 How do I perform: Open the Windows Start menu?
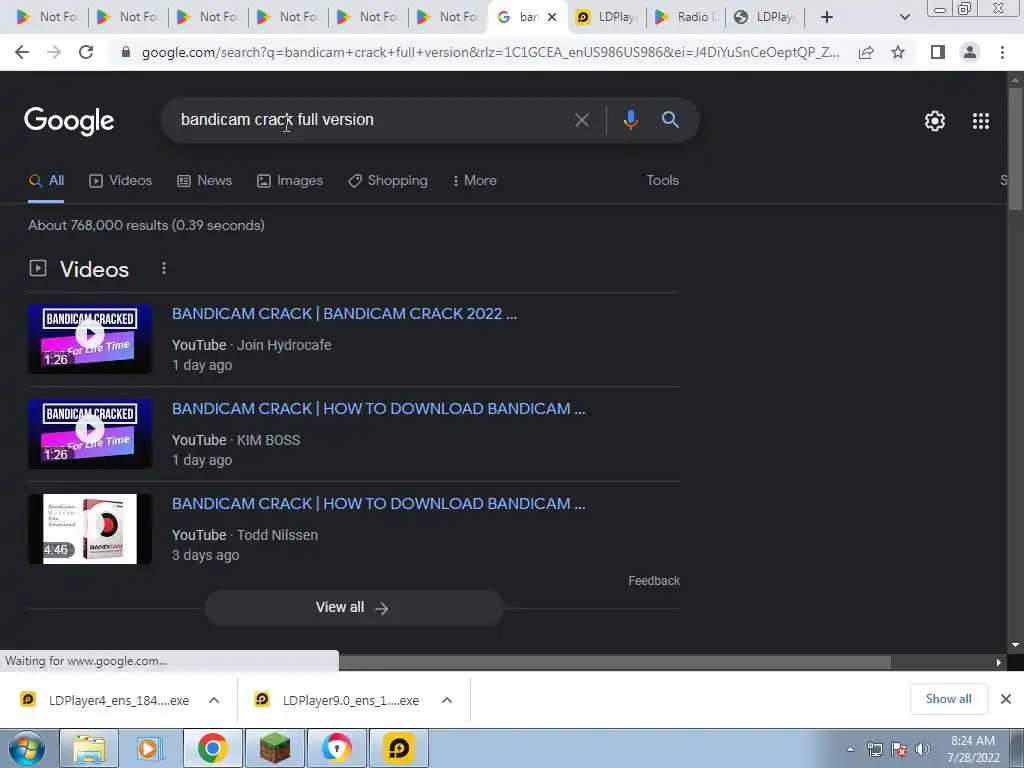(x=27, y=748)
